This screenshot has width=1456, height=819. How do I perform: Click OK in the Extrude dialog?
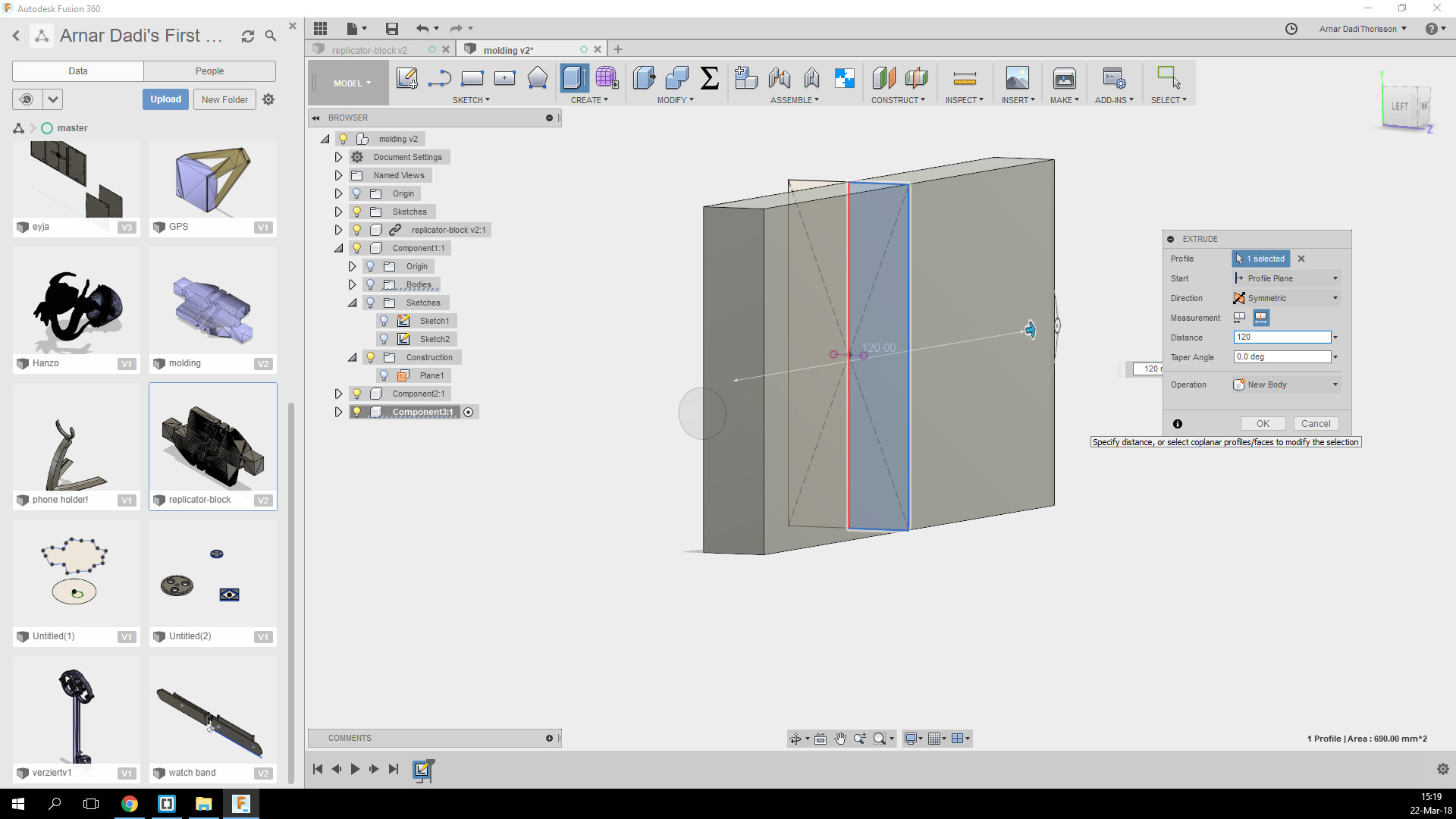(1263, 424)
